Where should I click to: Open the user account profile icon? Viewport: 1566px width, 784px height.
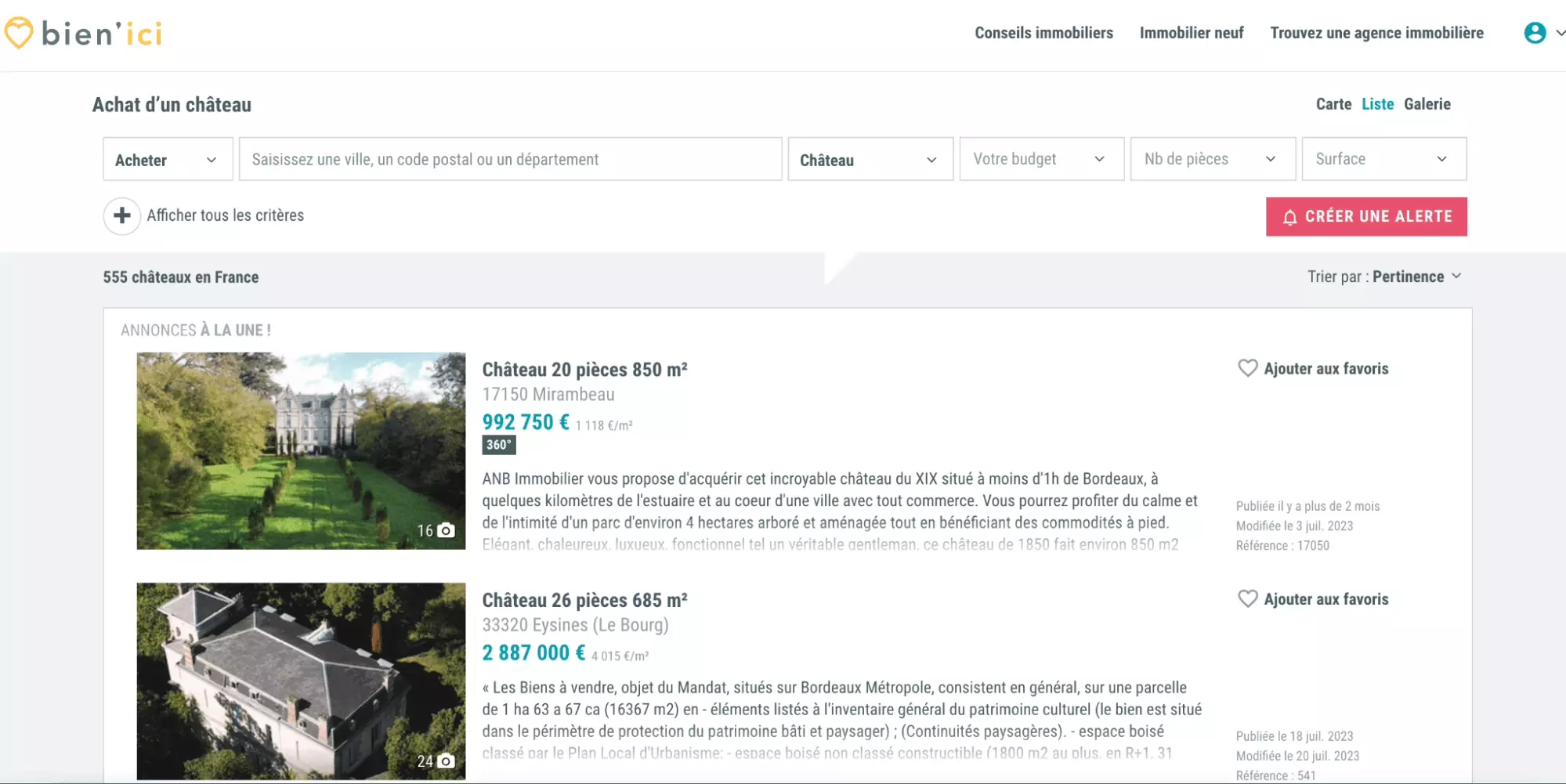pos(1535,33)
